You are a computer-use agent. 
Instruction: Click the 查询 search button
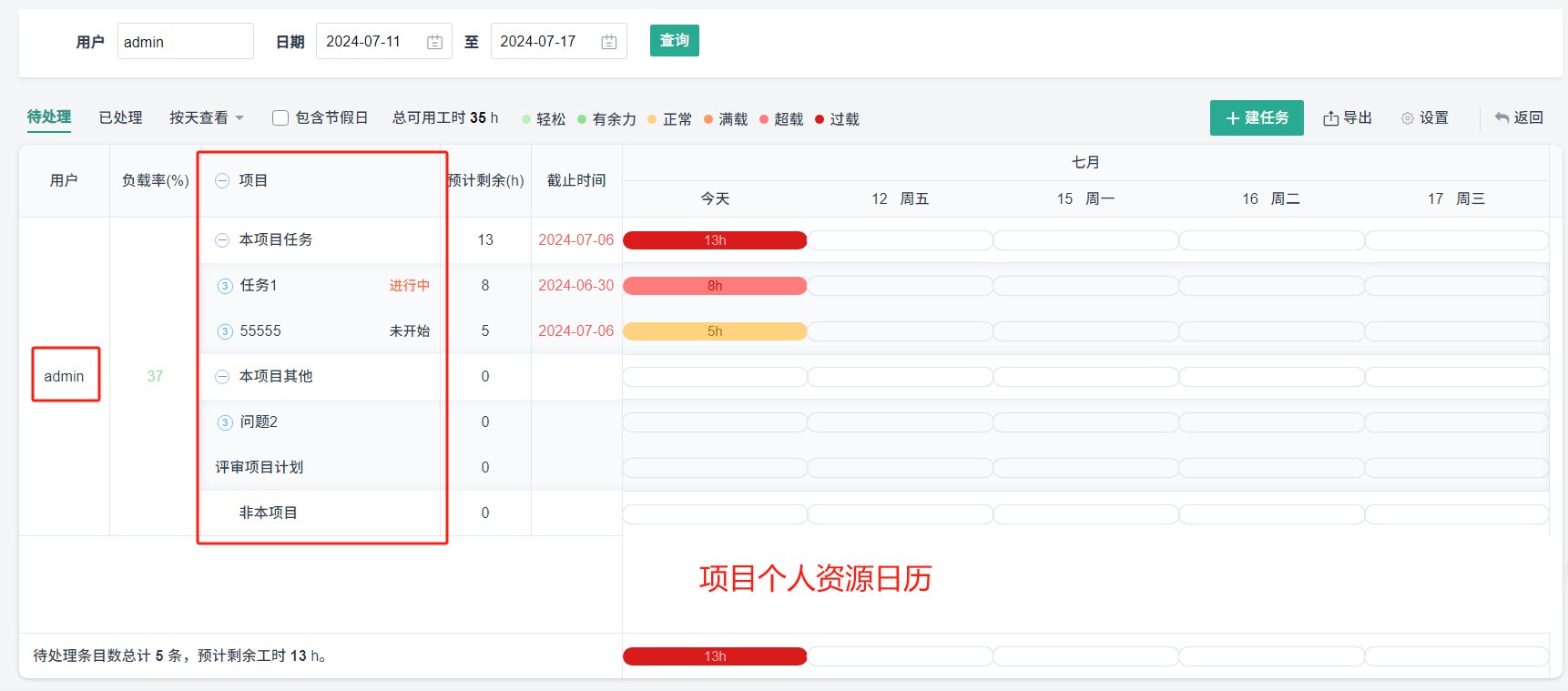[x=674, y=41]
